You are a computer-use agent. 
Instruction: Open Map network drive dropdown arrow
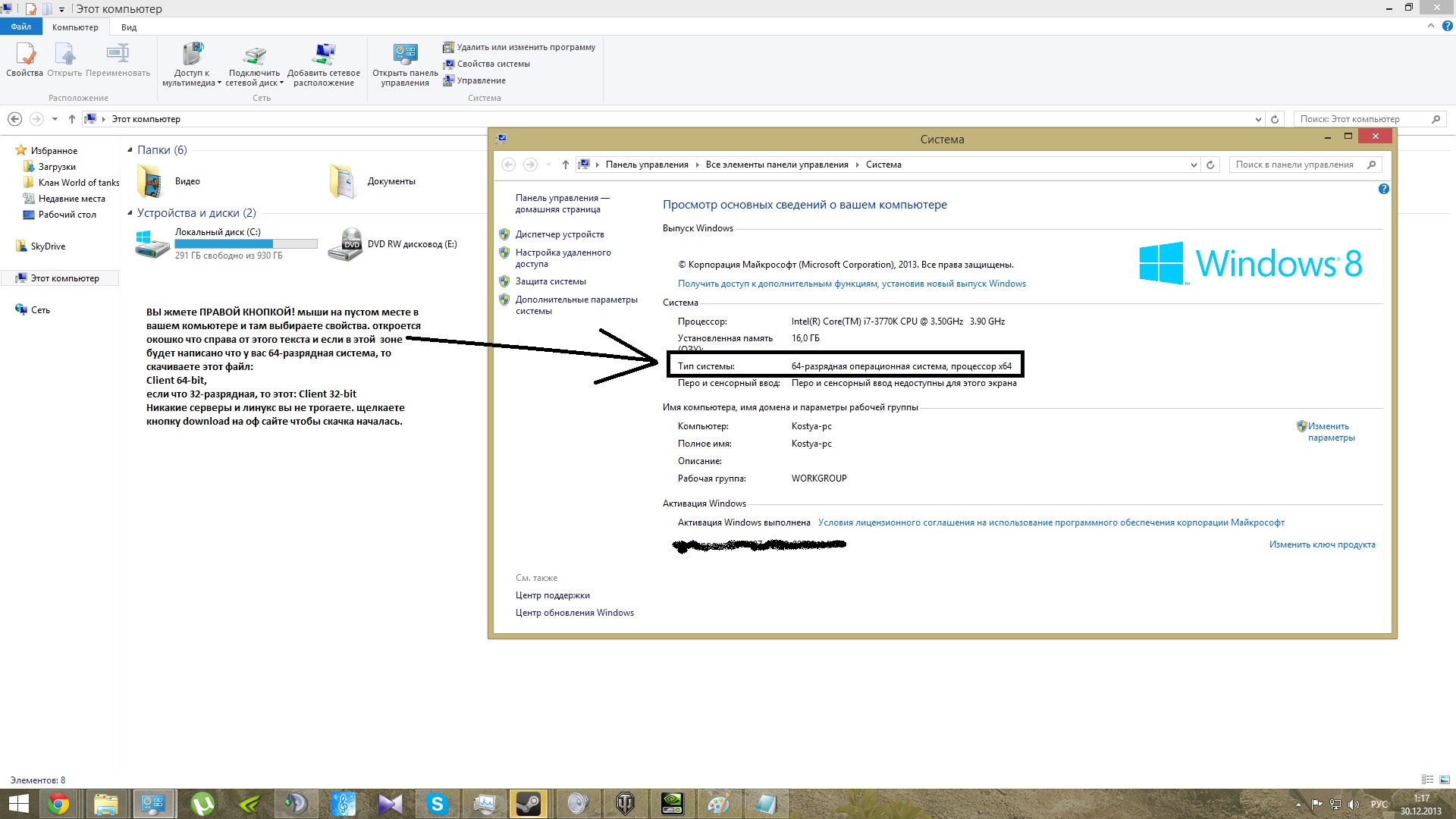click(x=281, y=83)
